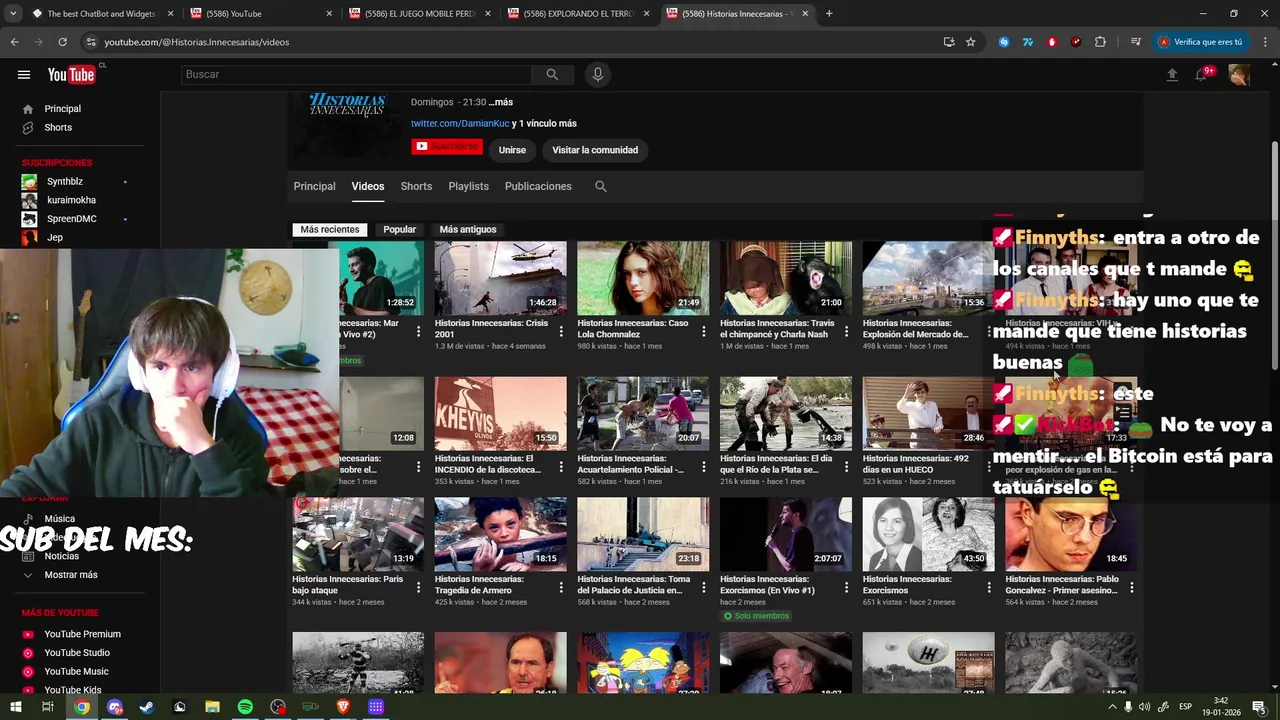
Task: Open Steam from the taskbar
Action: pos(147,707)
